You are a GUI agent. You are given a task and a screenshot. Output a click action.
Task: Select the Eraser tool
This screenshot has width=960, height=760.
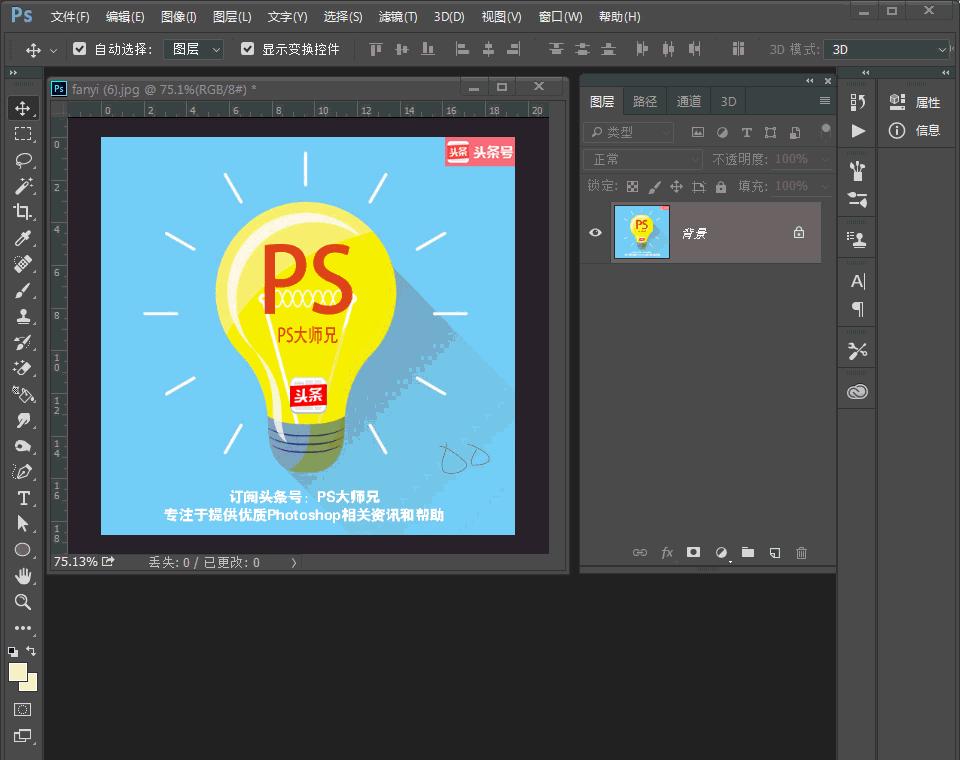coord(23,368)
